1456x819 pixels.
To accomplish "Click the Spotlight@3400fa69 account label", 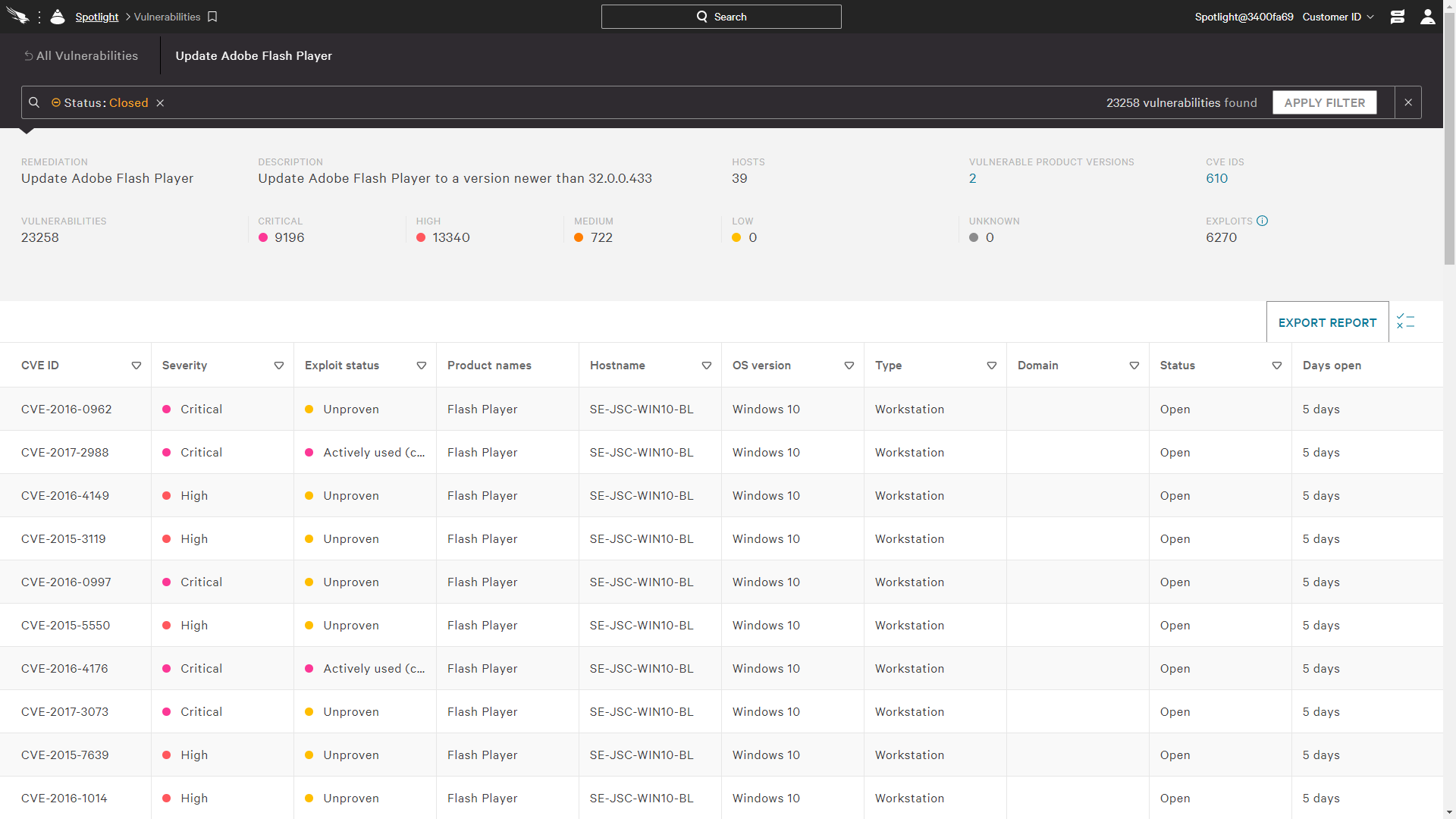I will tap(1244, 17).
